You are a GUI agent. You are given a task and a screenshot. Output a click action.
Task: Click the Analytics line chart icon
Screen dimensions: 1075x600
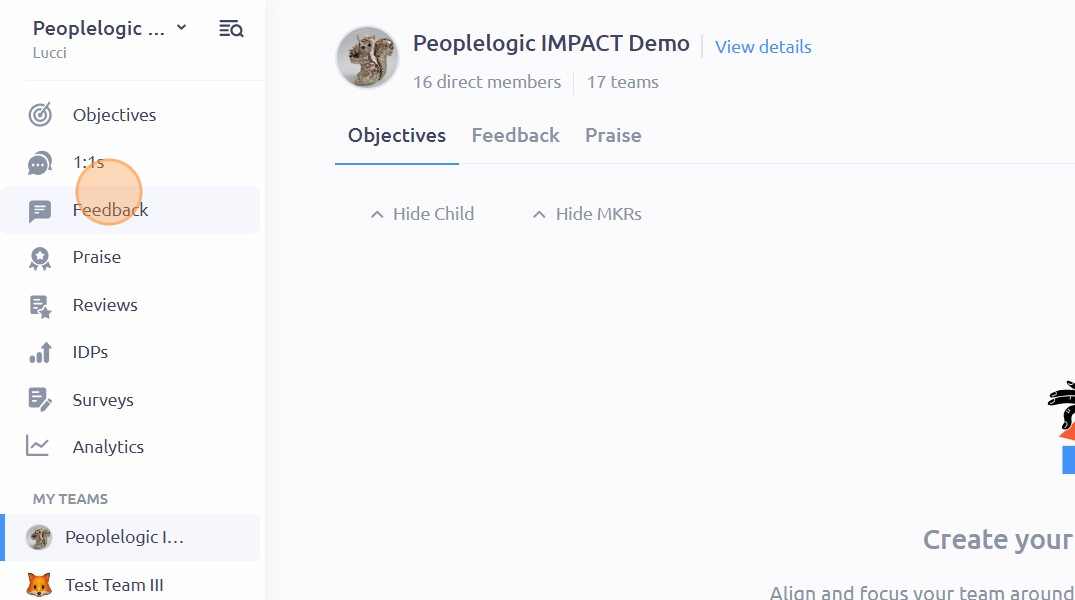[38, 446]
